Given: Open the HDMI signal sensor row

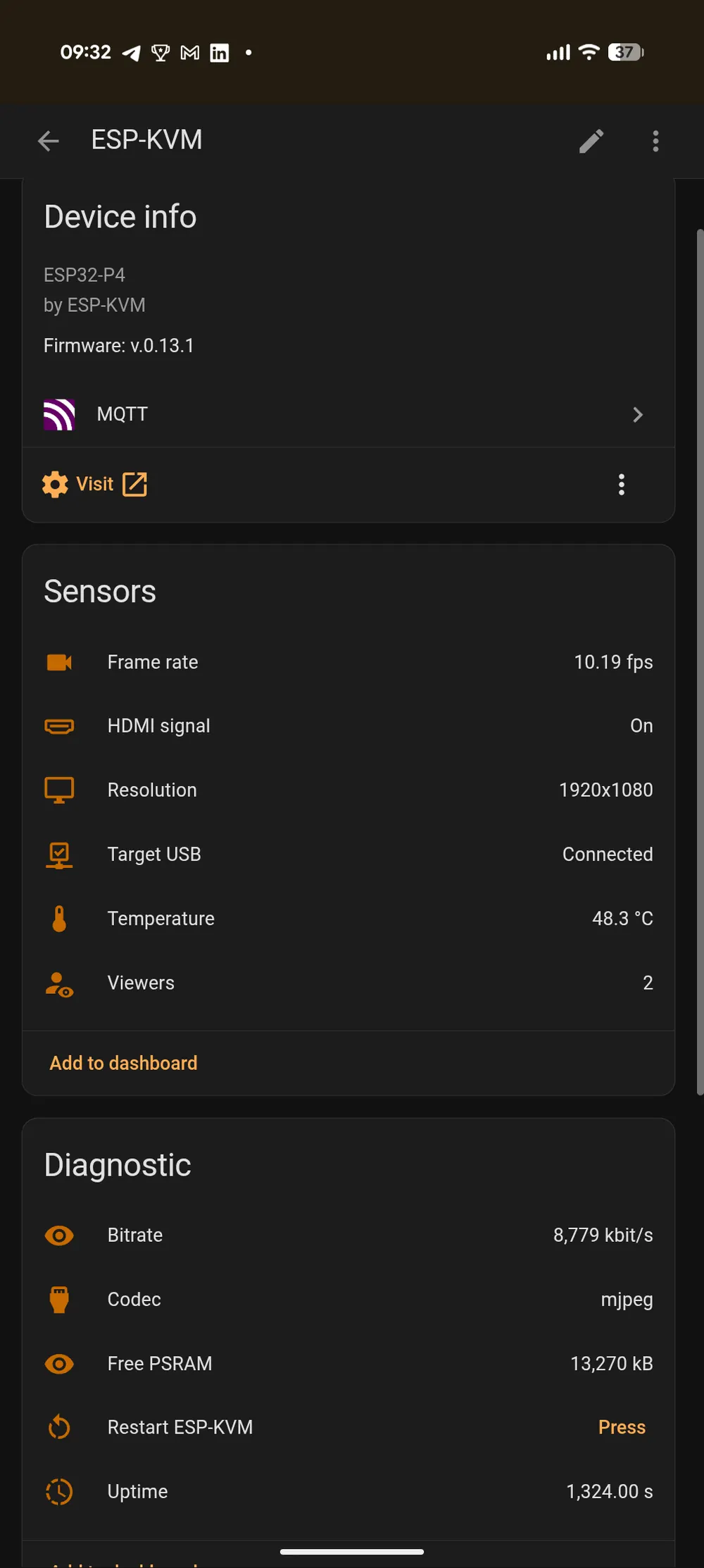Looking at the screenshot, I should (348, 726).
